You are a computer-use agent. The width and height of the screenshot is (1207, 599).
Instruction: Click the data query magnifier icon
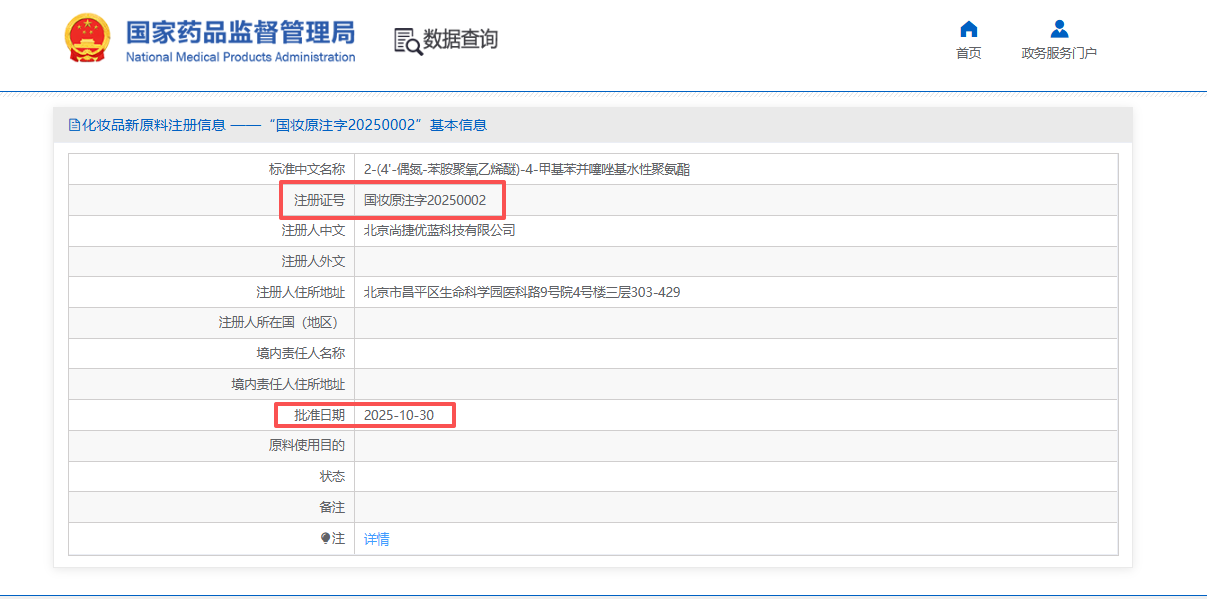click(x=408, y=41)
